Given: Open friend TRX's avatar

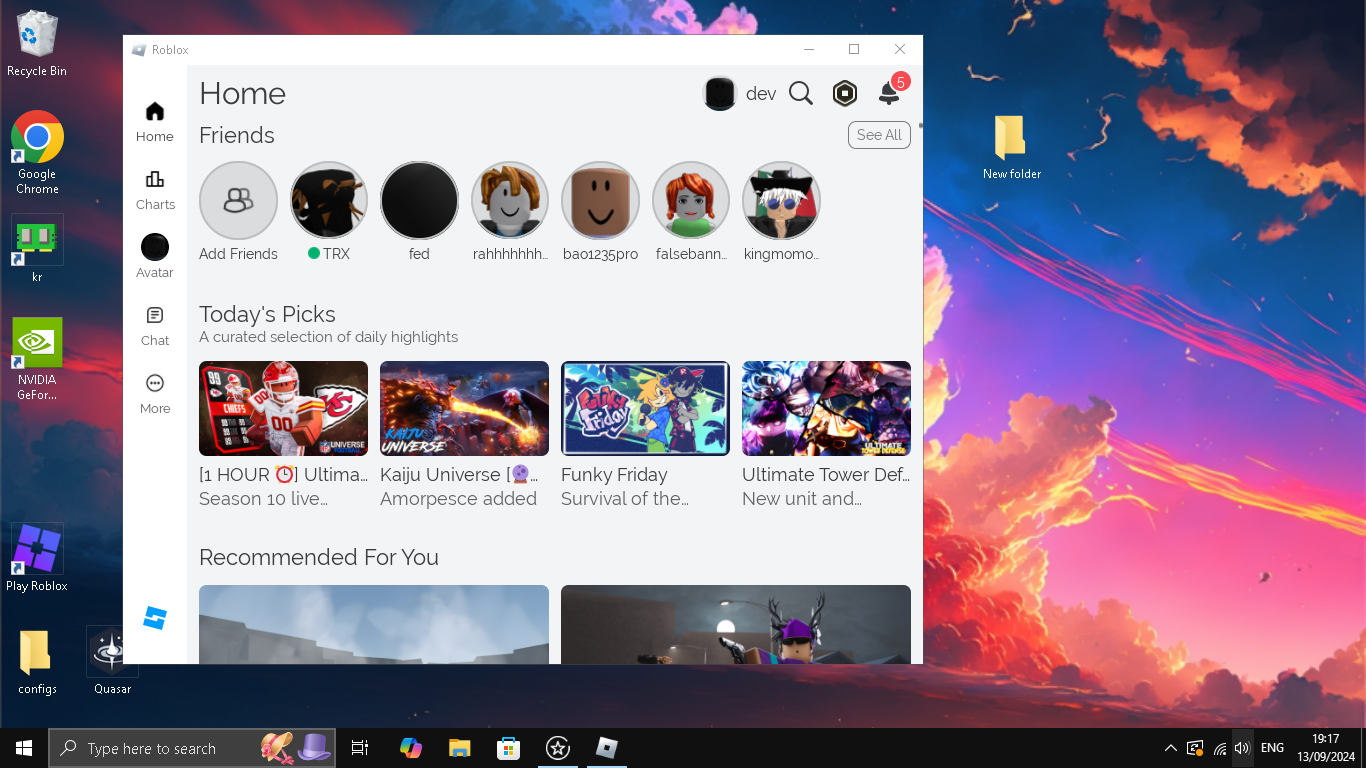Looking at the screenshot, I should click(x=329, y=200).
